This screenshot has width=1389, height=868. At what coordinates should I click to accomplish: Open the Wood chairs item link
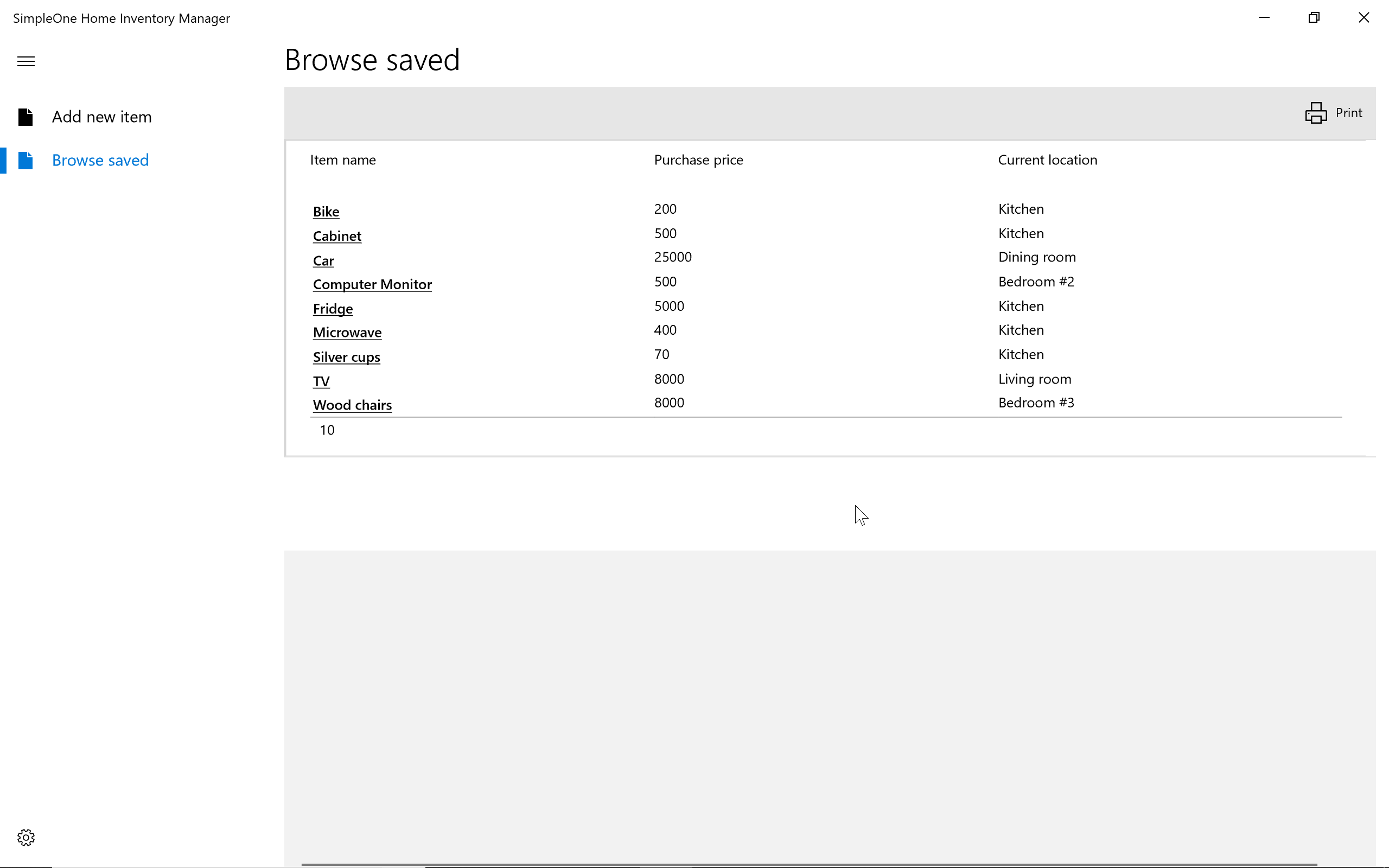(x=352, y=405)
